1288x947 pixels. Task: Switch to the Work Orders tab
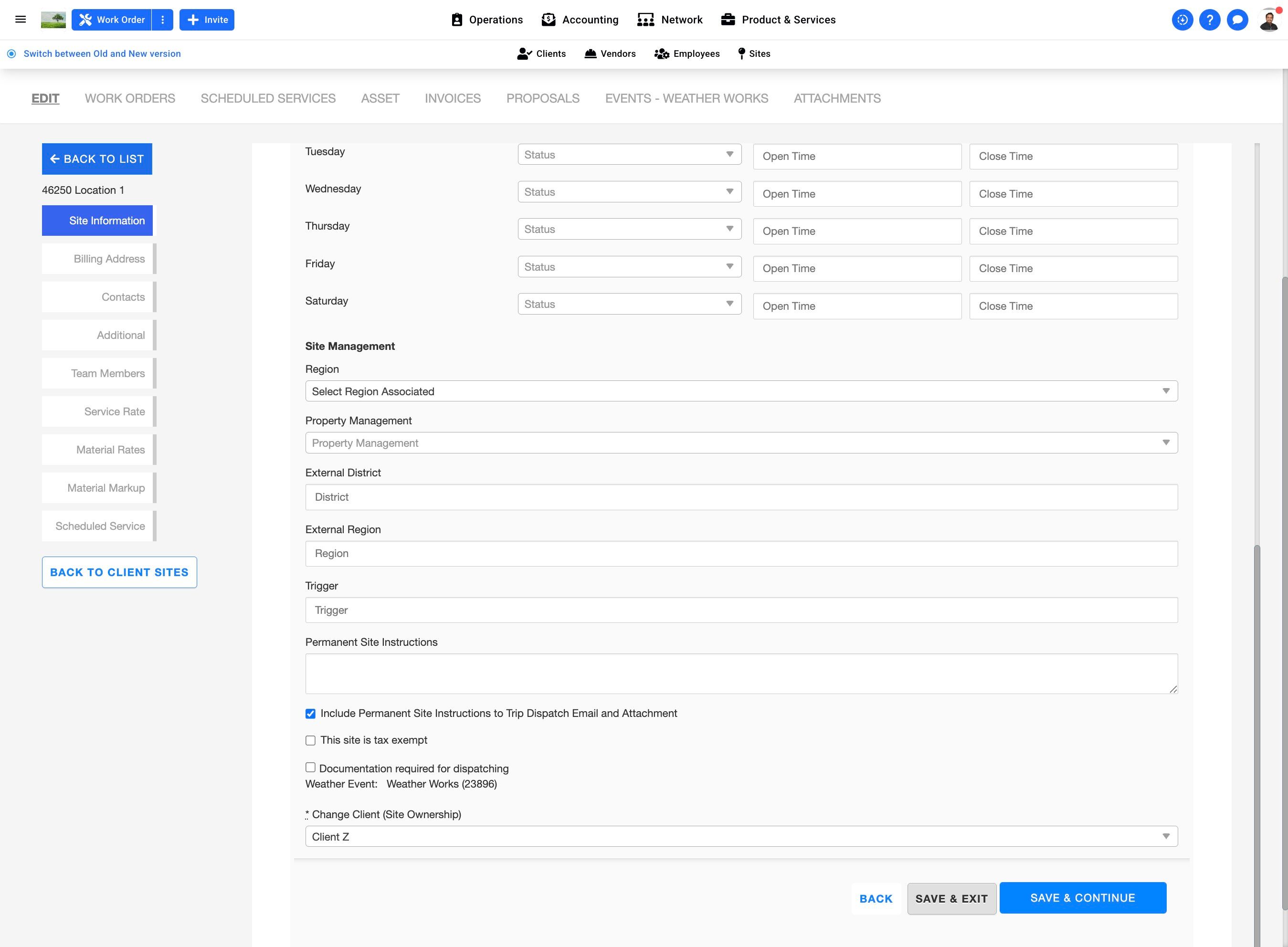click(129, 98)
